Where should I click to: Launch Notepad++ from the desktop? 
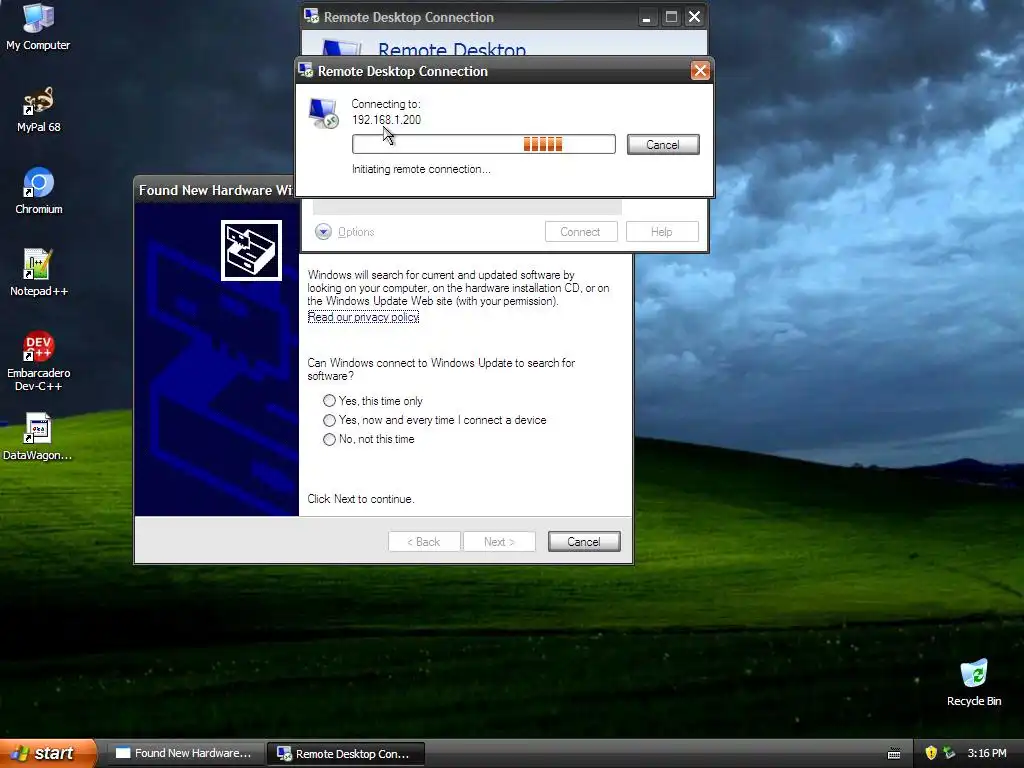39,272
